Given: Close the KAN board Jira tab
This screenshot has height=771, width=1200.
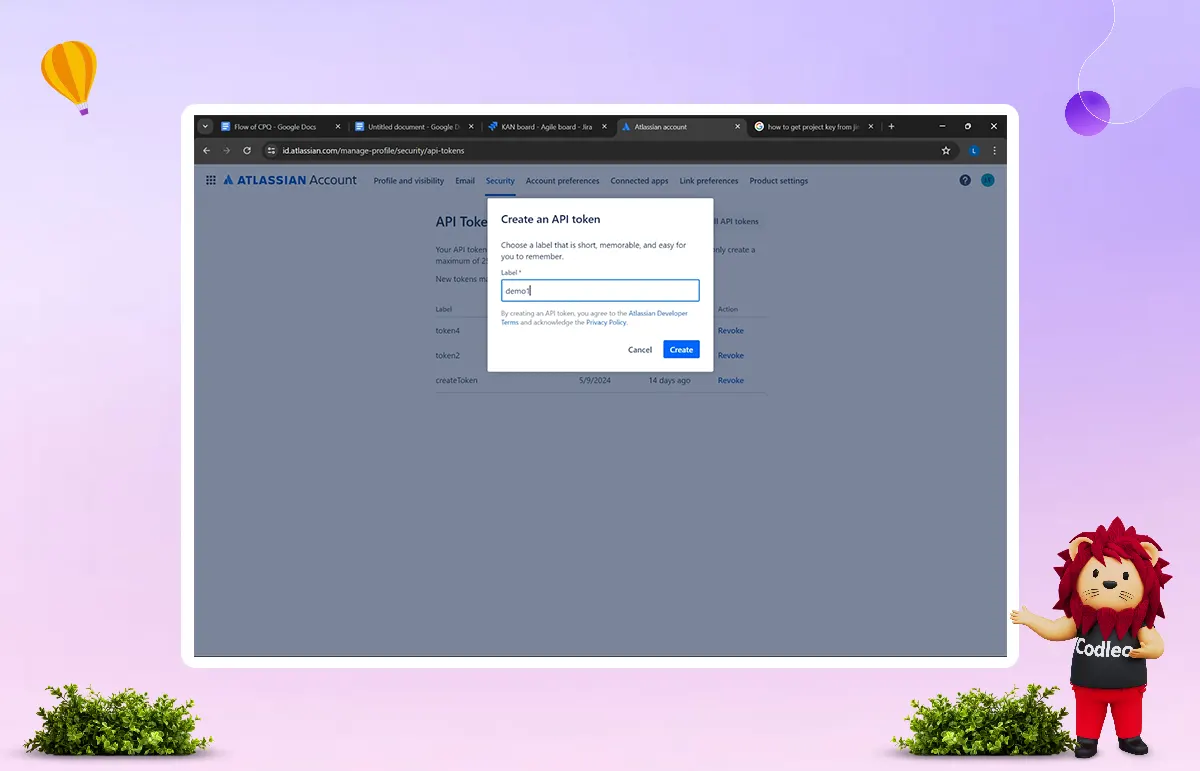Looking at the screenshot, I should (604, 127).
